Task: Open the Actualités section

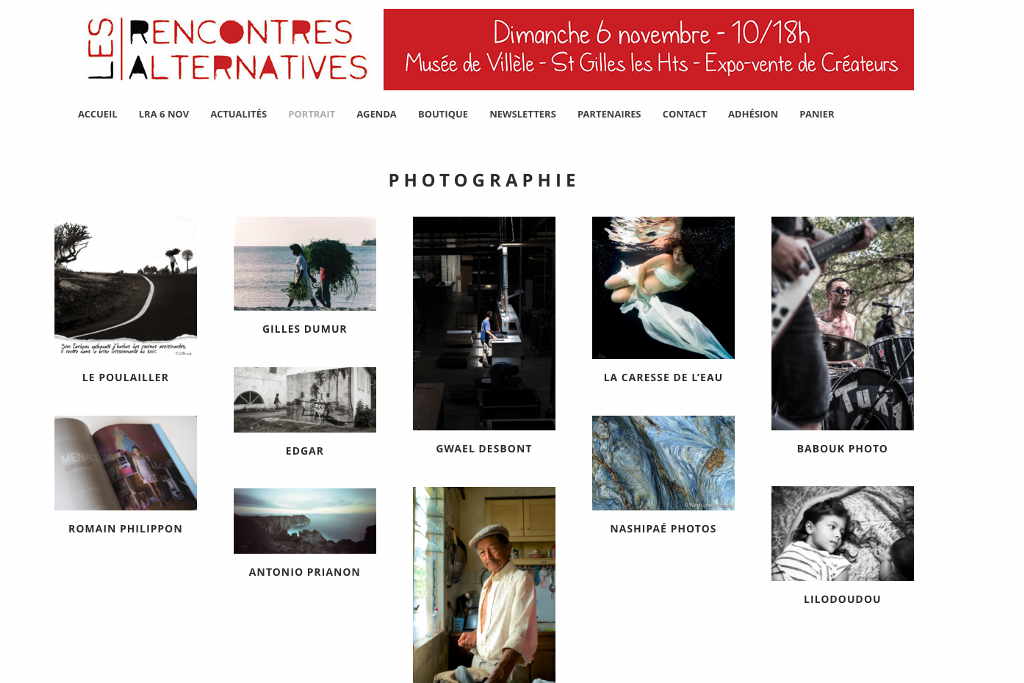Action: 238,114
